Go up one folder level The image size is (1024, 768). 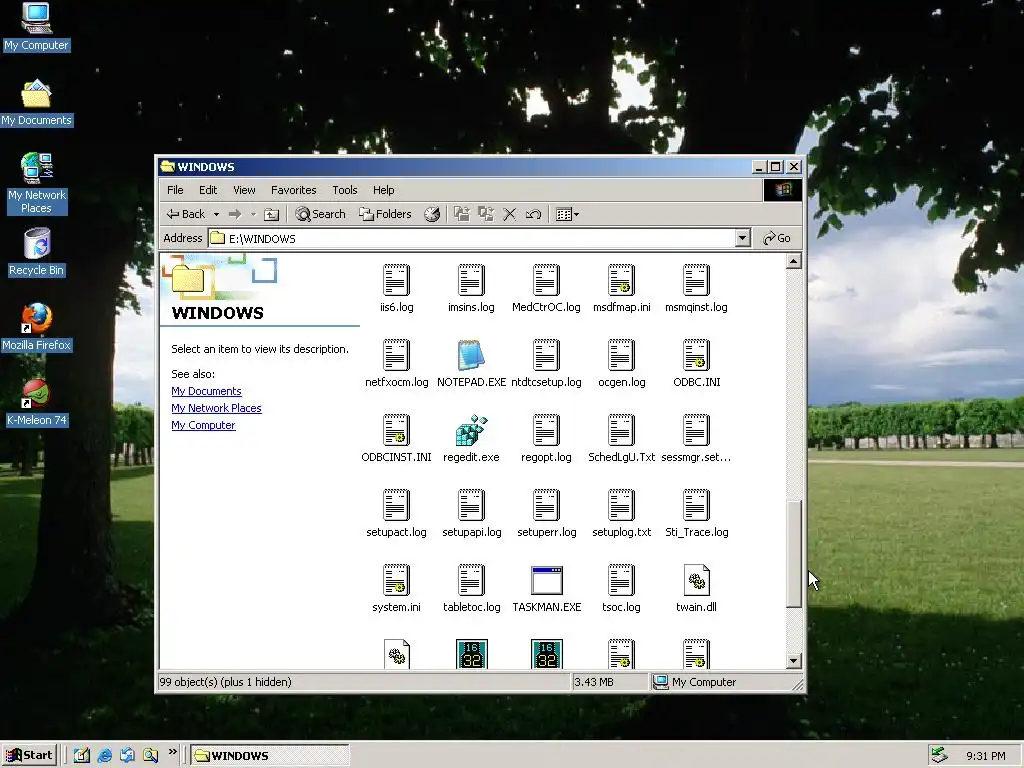pos(272,214)
